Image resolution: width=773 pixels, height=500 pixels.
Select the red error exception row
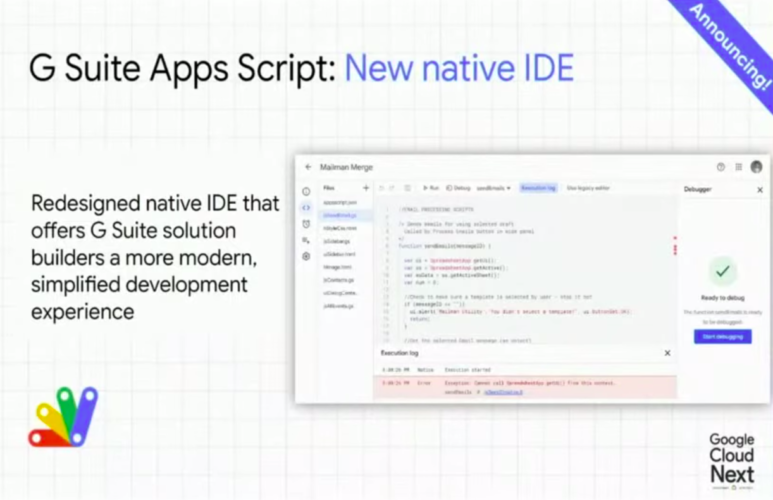coord(525,387)
